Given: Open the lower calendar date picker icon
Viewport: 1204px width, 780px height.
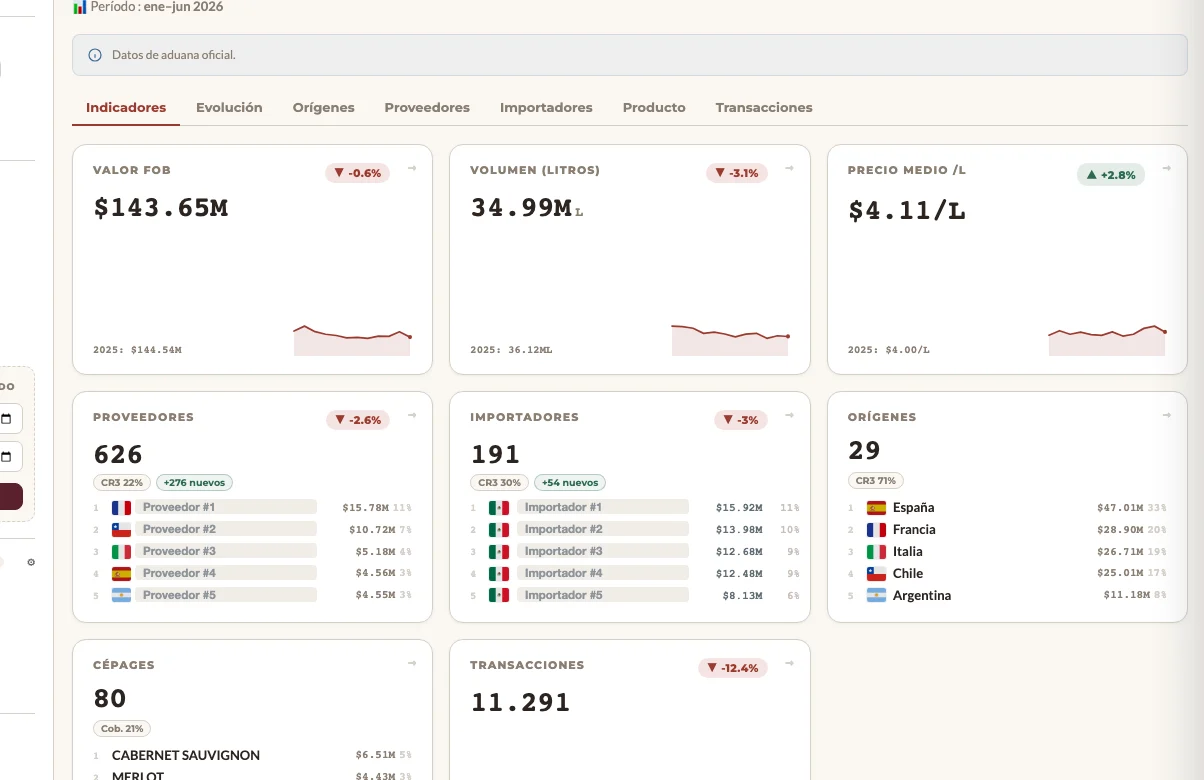Looking at the screenshot, I should [x=6, y=457].
